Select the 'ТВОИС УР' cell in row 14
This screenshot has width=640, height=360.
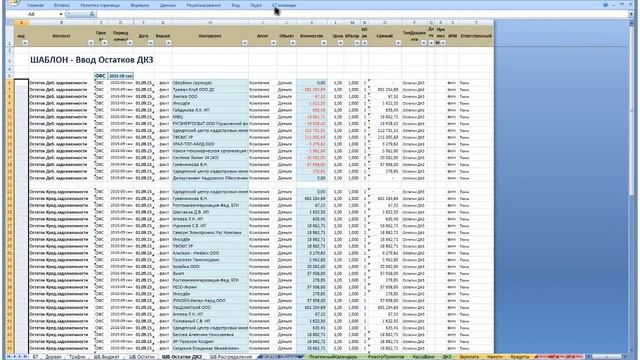coord(210,137)
